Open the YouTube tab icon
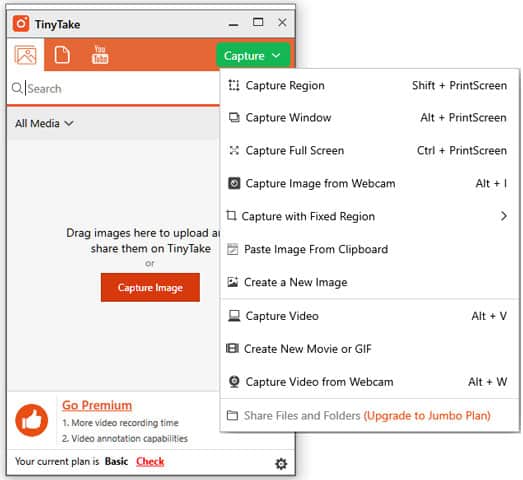Viewport: 523px width, 480px height. click(100, 55)
